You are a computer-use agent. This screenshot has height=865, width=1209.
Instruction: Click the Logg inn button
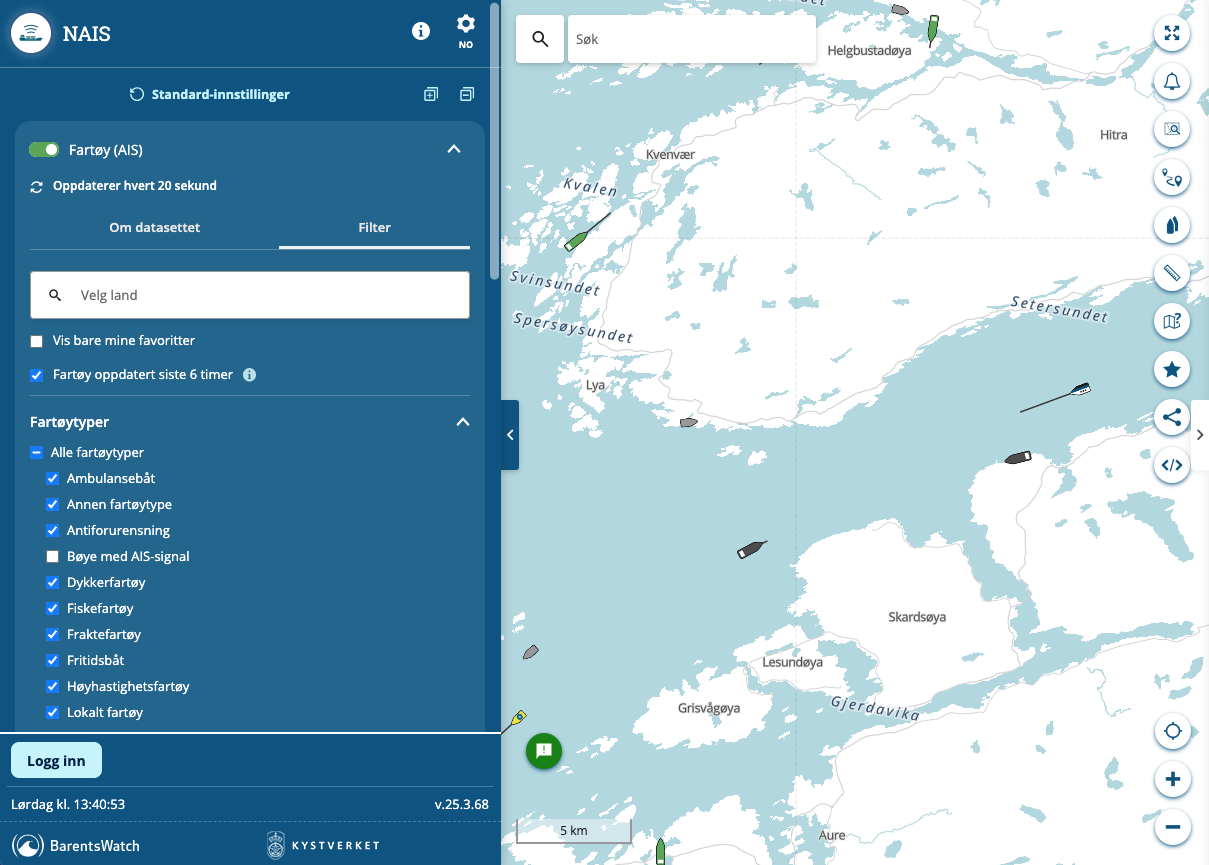point(56,761)
